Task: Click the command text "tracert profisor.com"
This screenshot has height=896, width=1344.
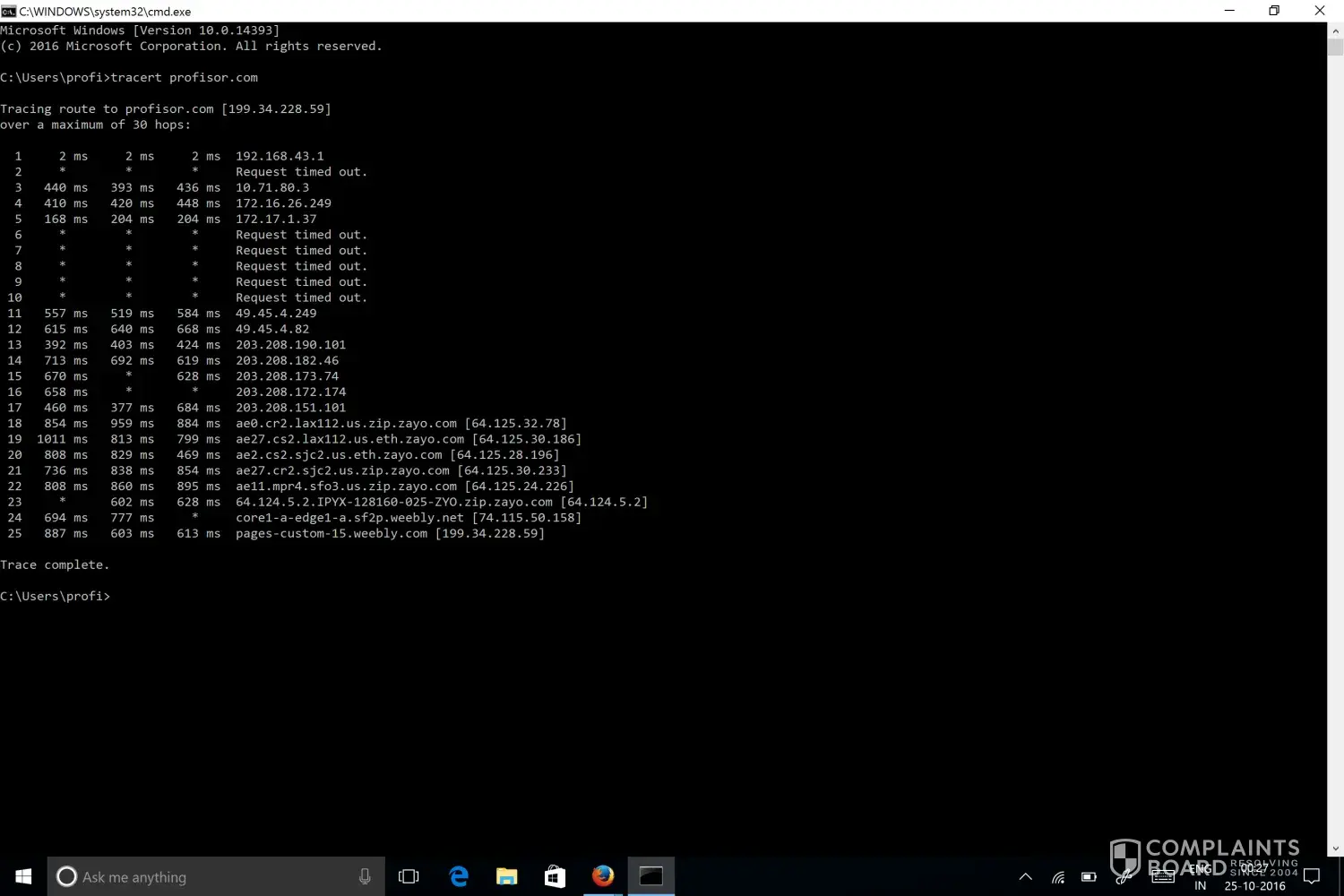Action: click(x=184, y=78)
